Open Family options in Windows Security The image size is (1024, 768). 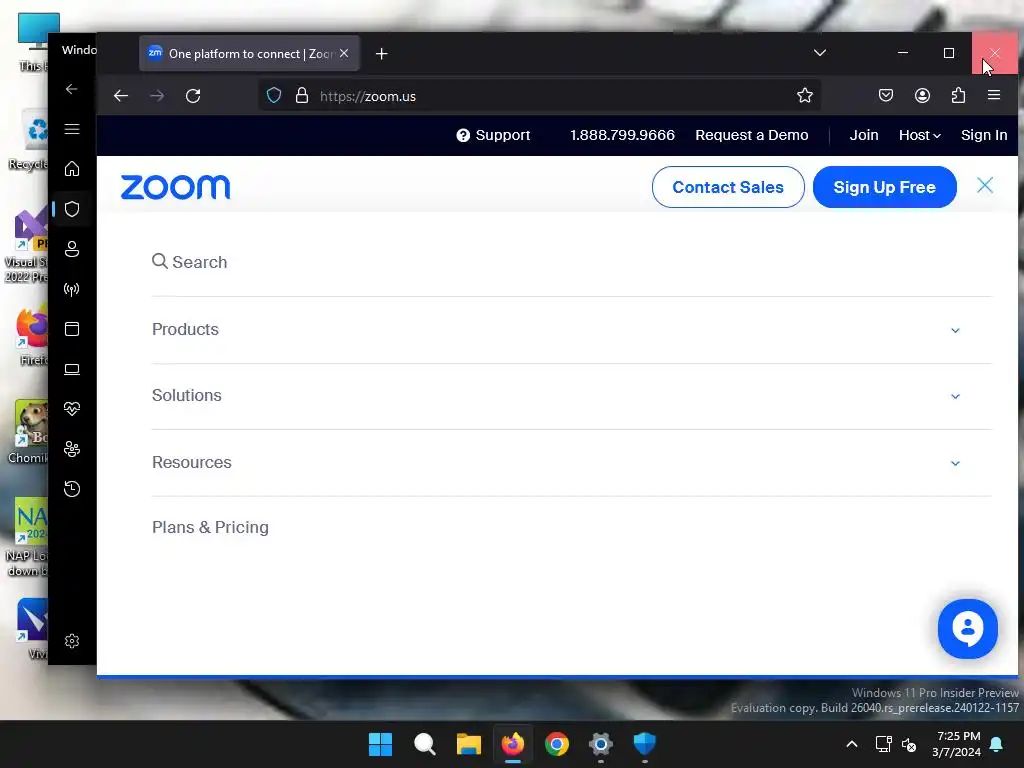(x=72, y=449)
